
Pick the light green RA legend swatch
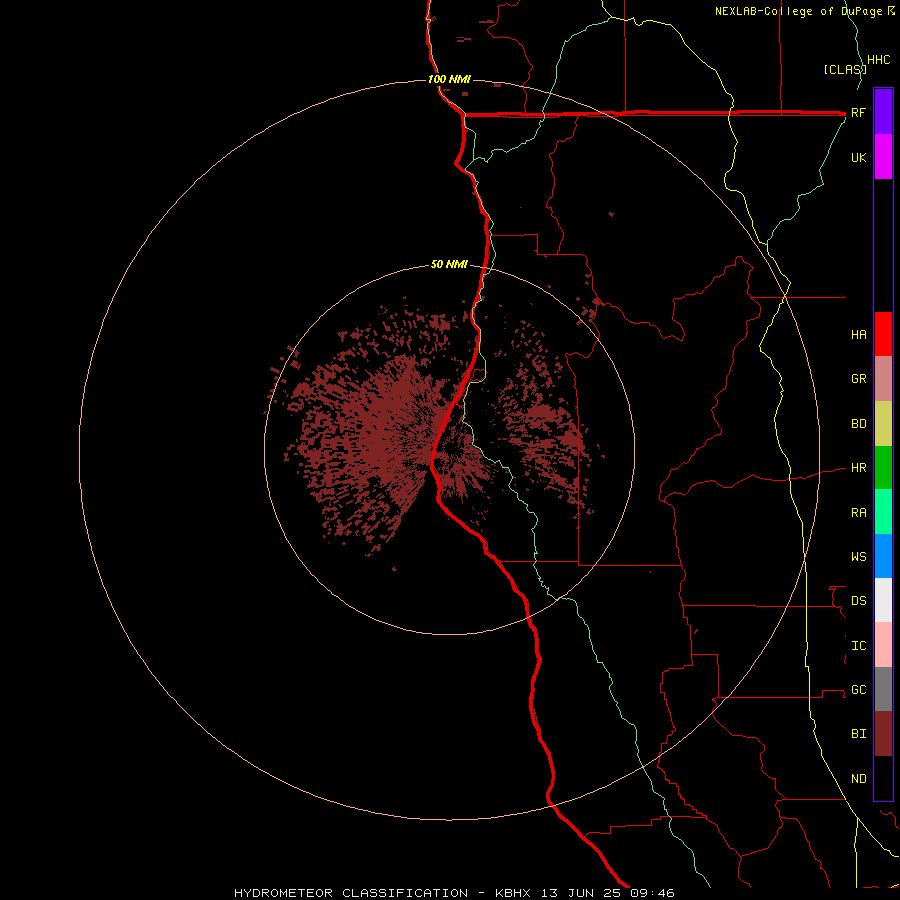883,512
